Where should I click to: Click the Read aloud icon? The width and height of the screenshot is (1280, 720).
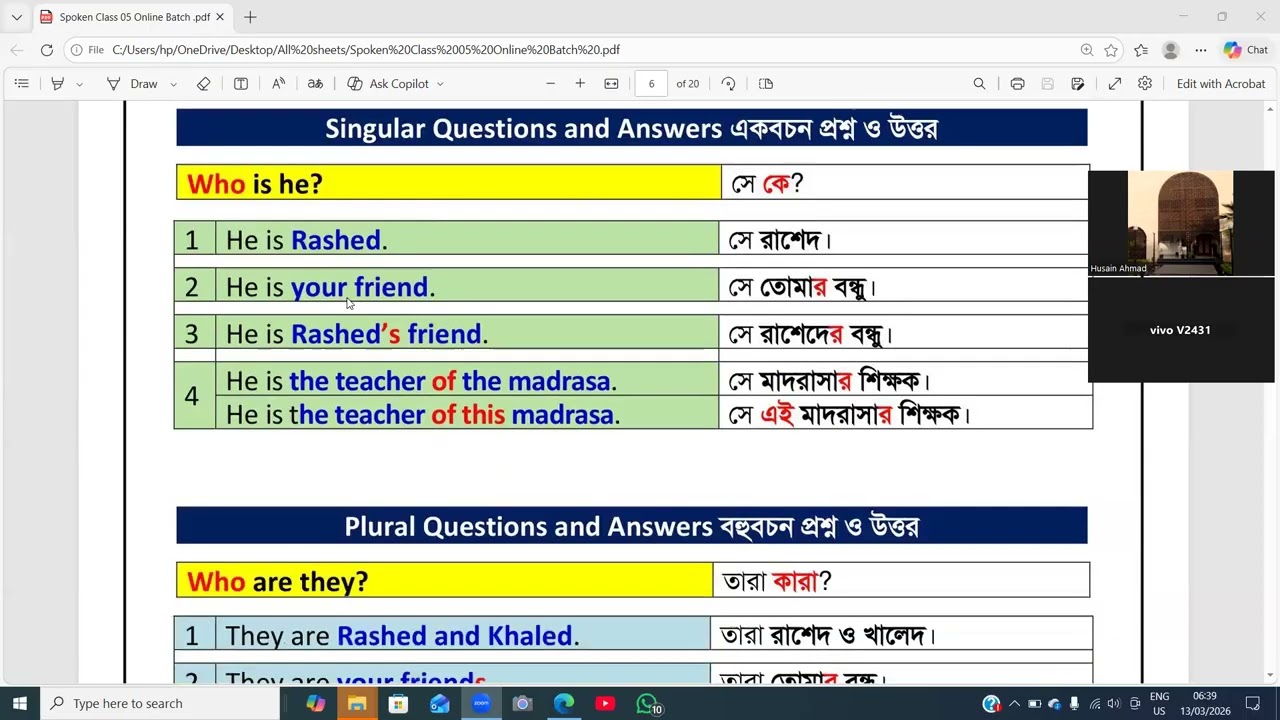278,84
